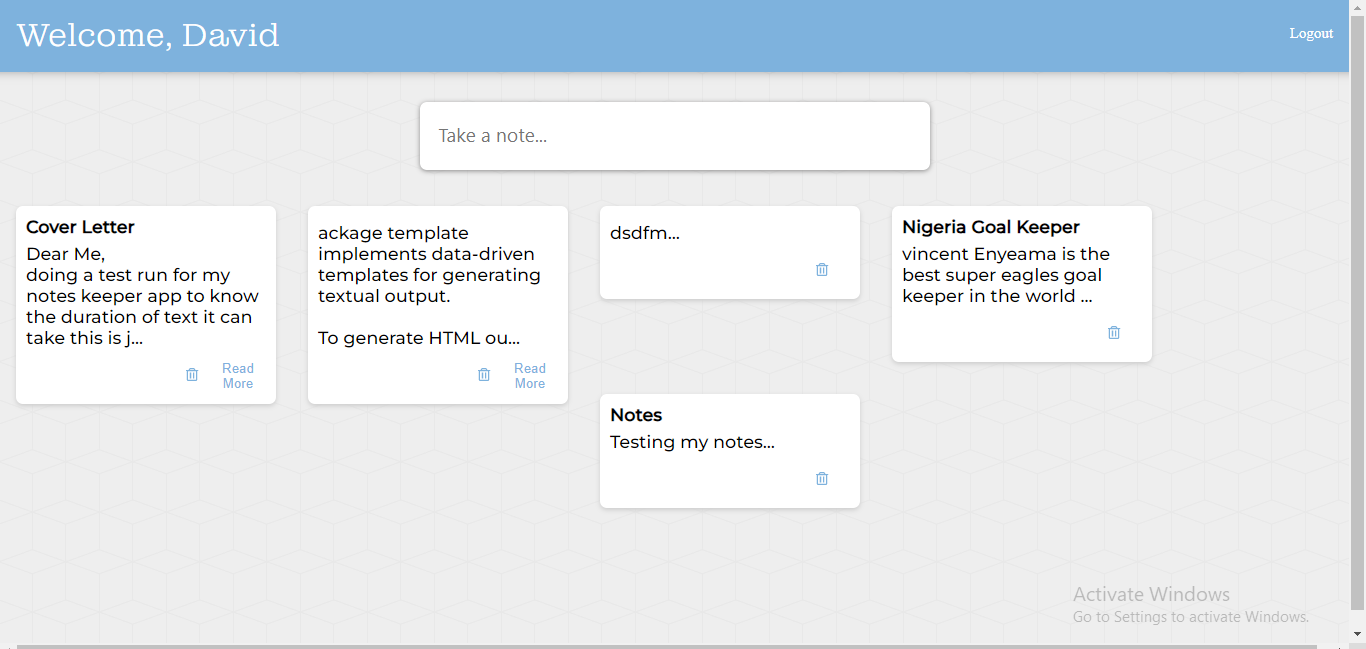Click the 'ackage template implements' note text
The width and height of the screenshot is (1366, 649).
(428, 265)
